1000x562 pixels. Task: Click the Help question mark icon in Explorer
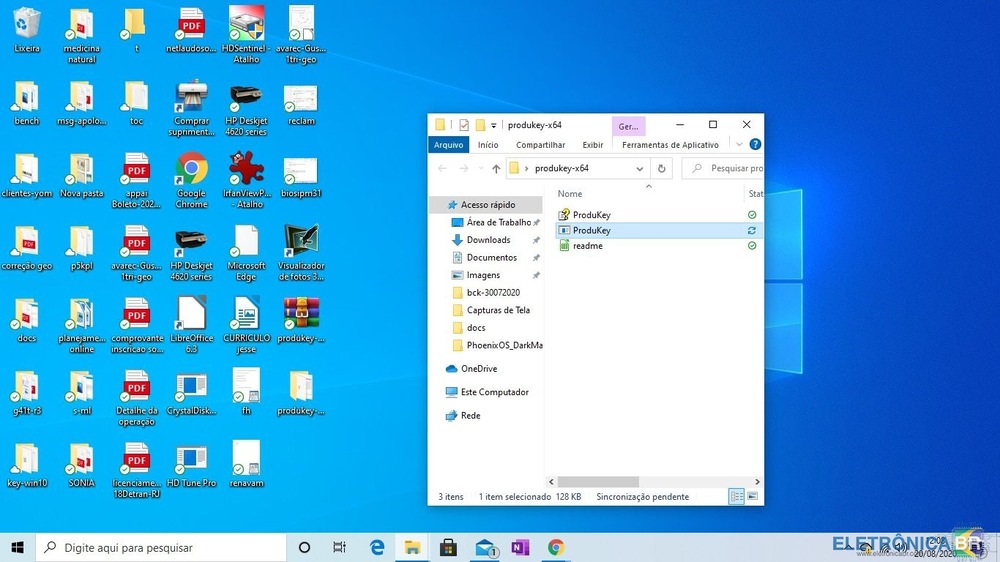pyautogui.click(x=755, y=145)
